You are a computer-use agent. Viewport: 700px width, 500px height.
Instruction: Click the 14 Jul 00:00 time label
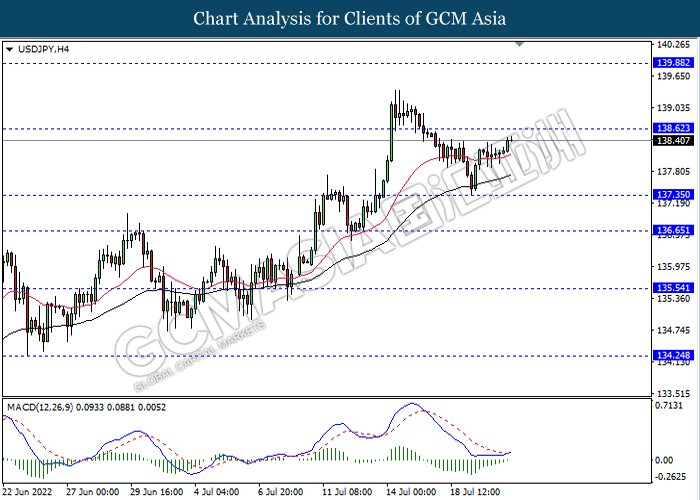[x=411, y=492]
